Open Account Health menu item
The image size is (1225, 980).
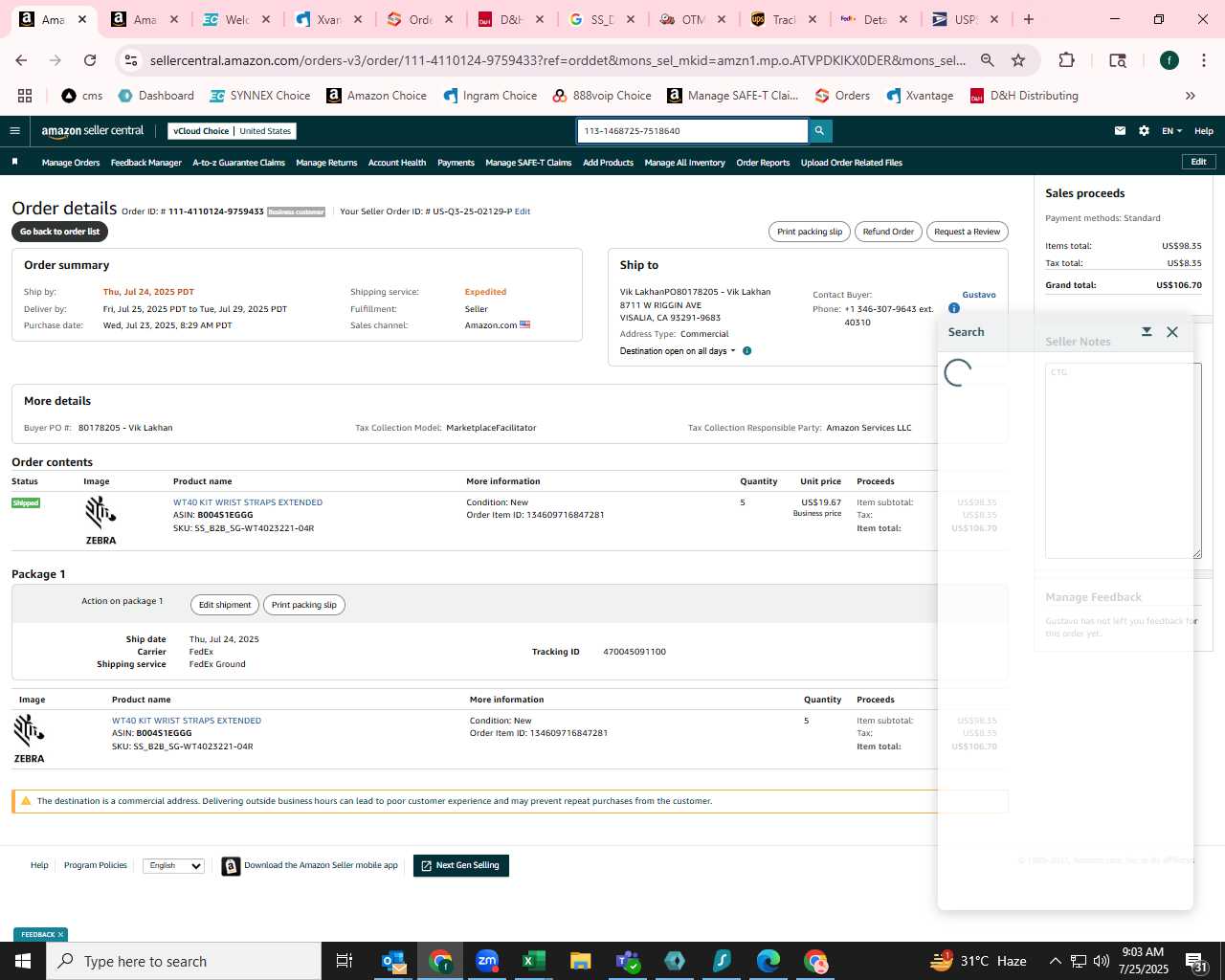pos(397,163)
